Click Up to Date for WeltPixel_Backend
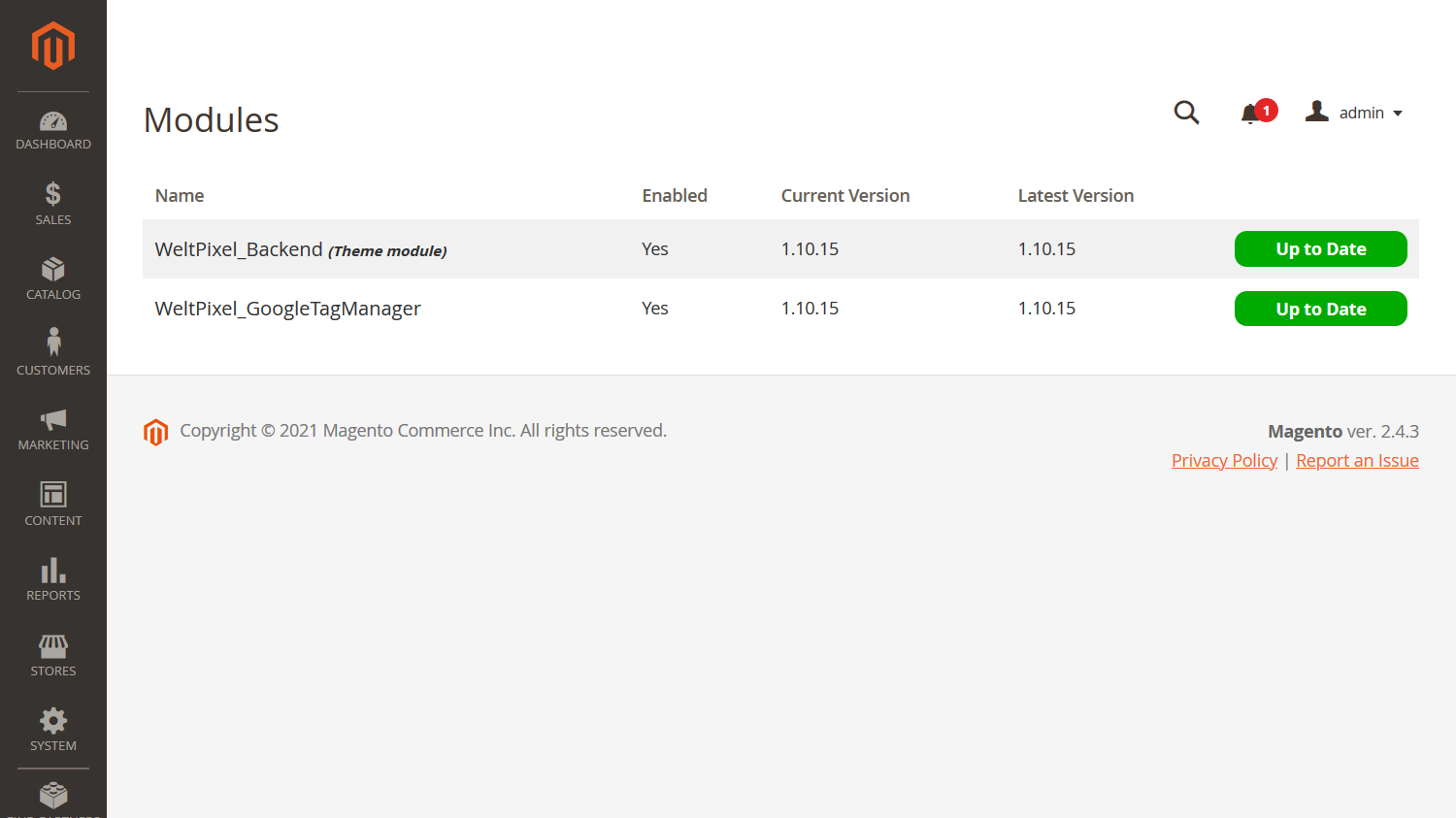Screen dimensions: 1456x818 [1320, 248]
